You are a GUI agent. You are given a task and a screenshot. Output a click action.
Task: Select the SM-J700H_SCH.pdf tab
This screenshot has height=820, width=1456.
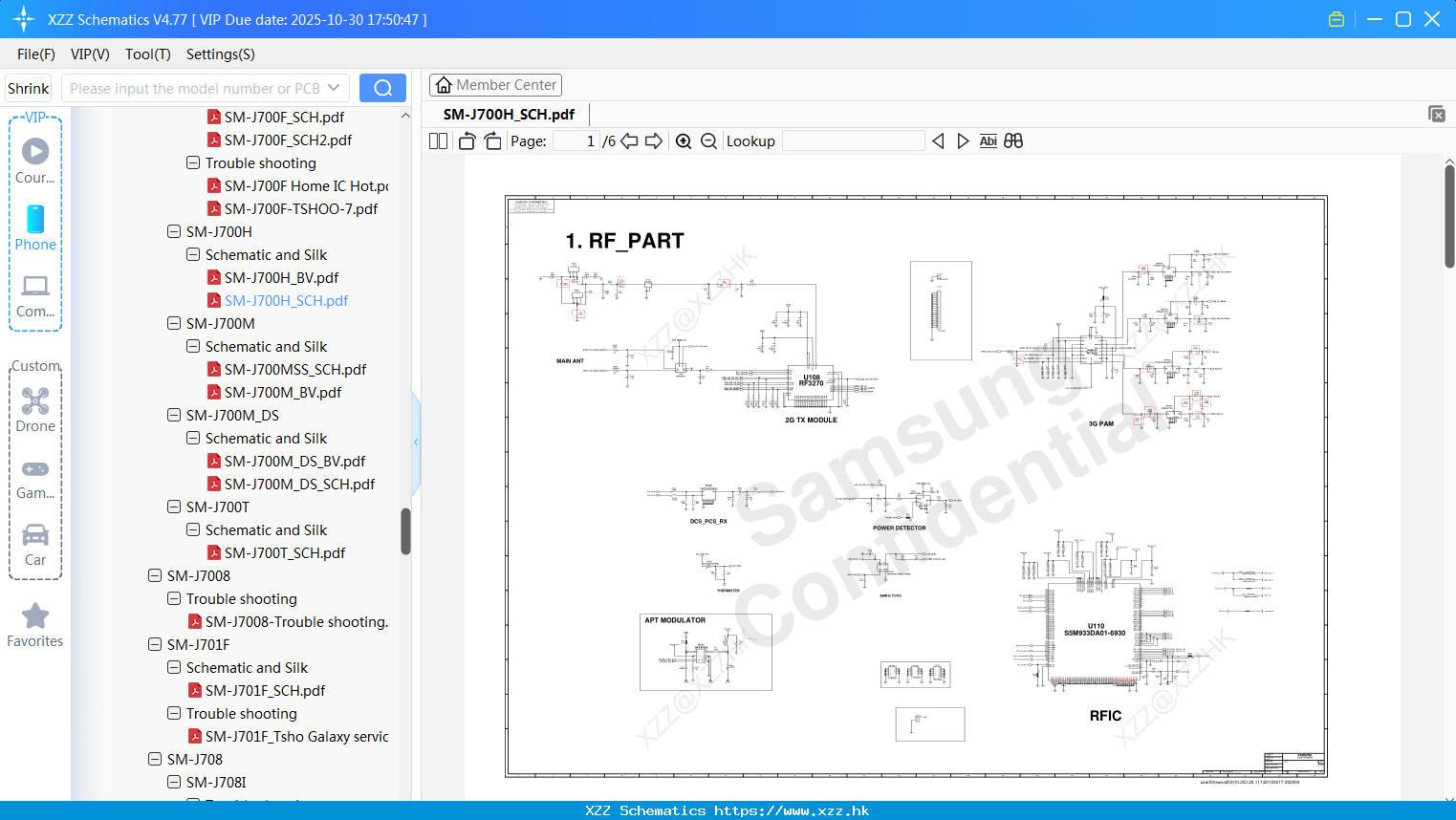[x=509, y=115]
